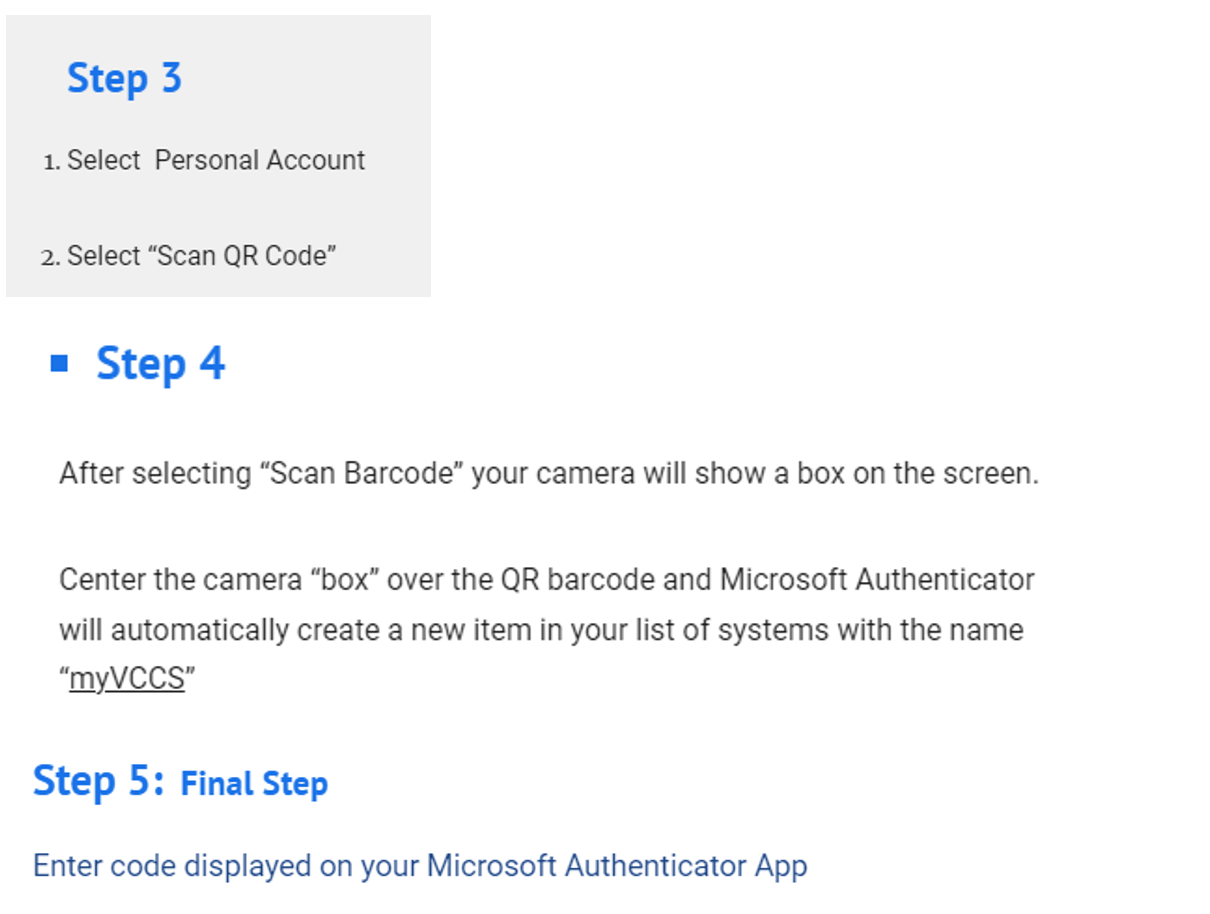Click the blue square bullet beside Step 4
Image resolution: width=1210 pixels, height=914 pixels.
coord(59,363)
